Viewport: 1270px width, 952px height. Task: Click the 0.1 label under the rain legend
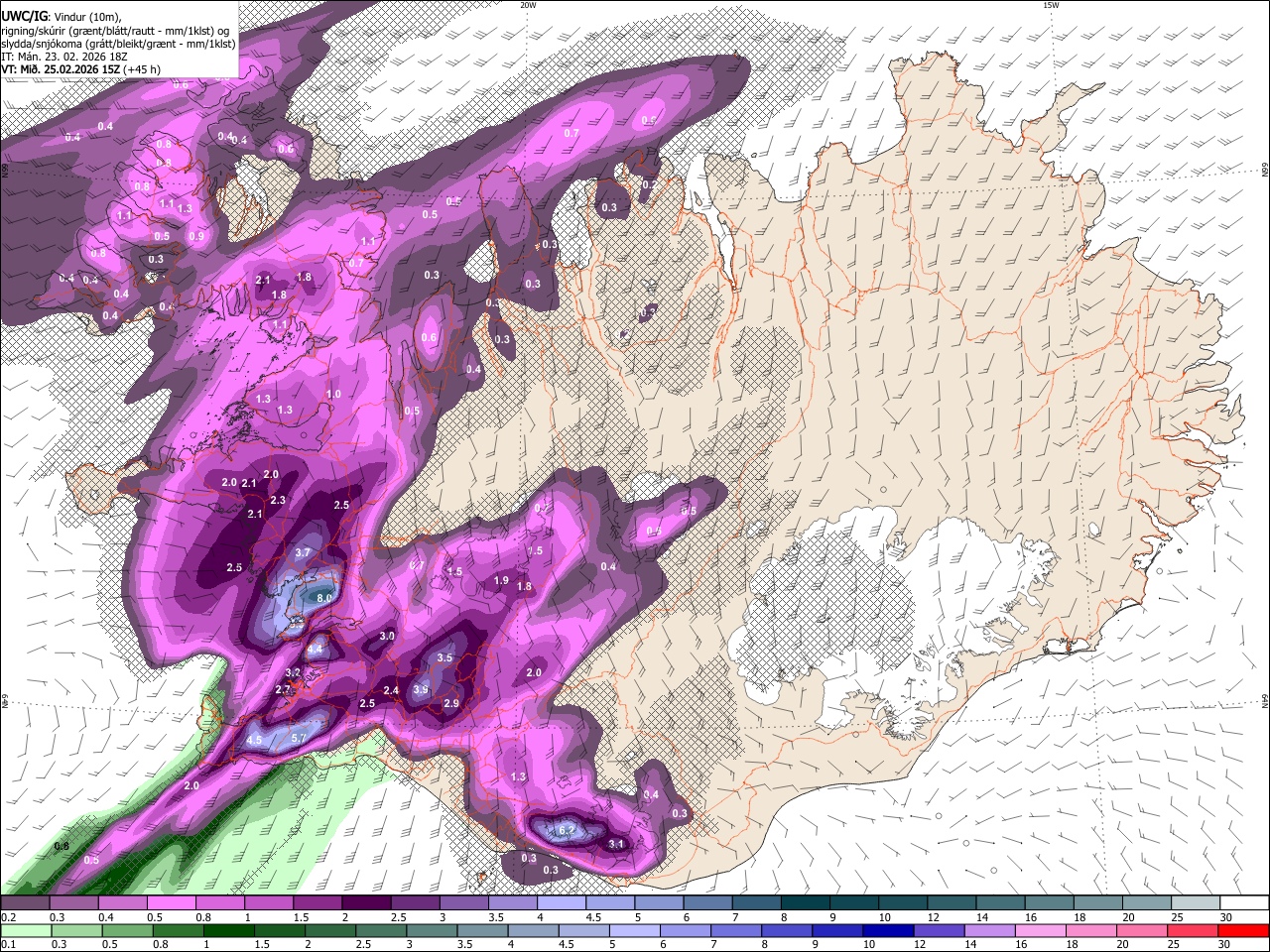click(x=9, y=945)
